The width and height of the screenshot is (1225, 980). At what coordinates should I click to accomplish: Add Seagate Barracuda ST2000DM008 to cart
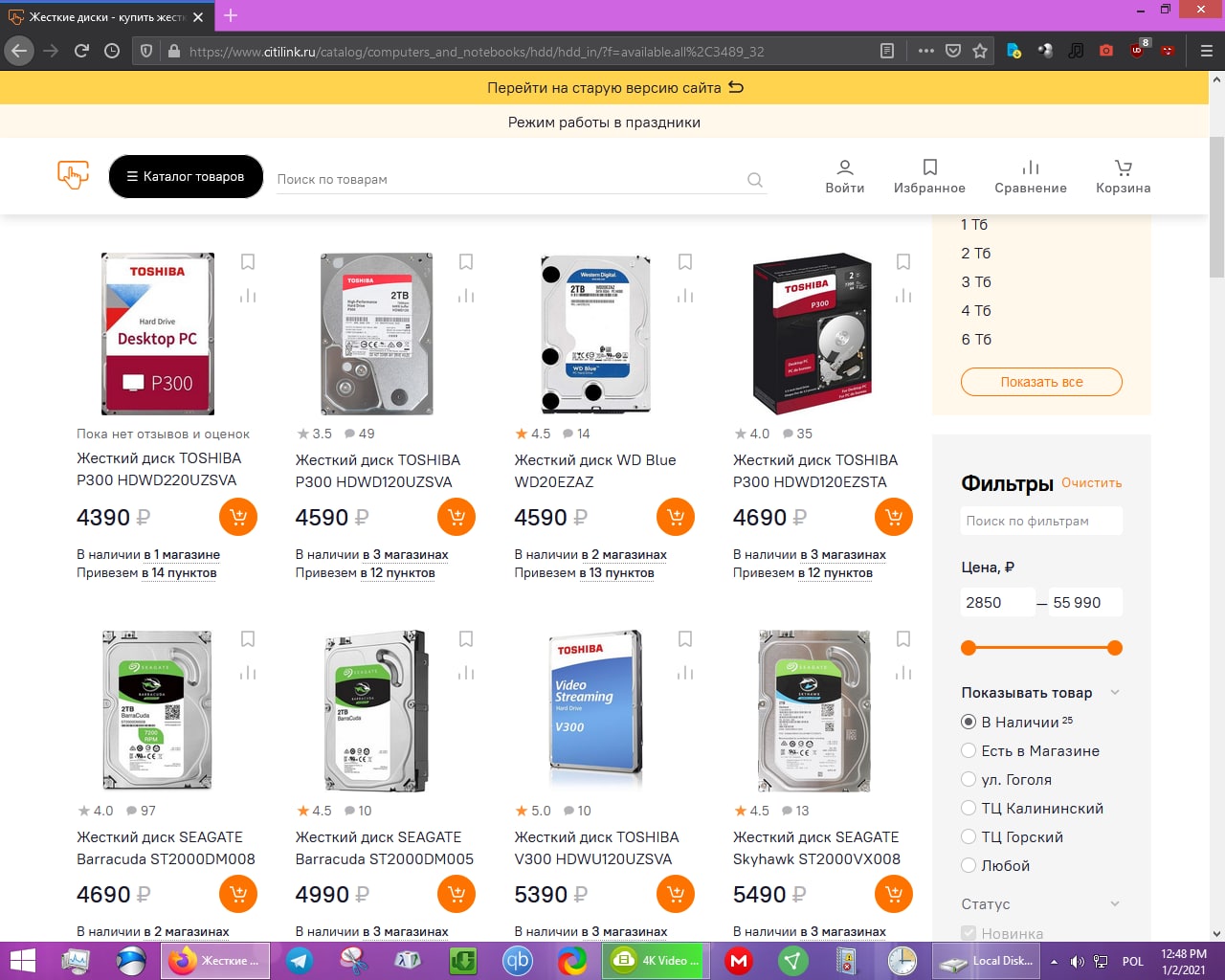tap(238, 894)
